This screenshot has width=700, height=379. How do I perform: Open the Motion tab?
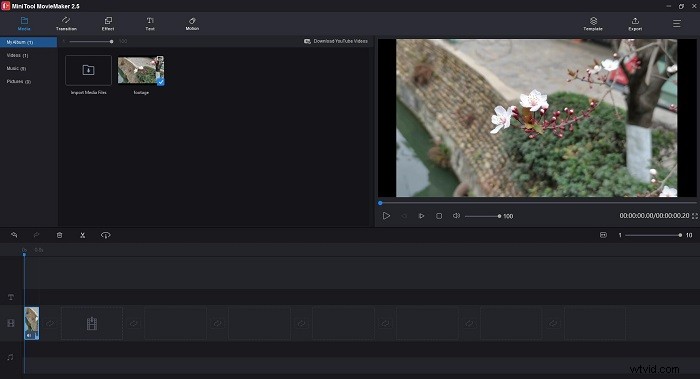click(x=192, y=24)
